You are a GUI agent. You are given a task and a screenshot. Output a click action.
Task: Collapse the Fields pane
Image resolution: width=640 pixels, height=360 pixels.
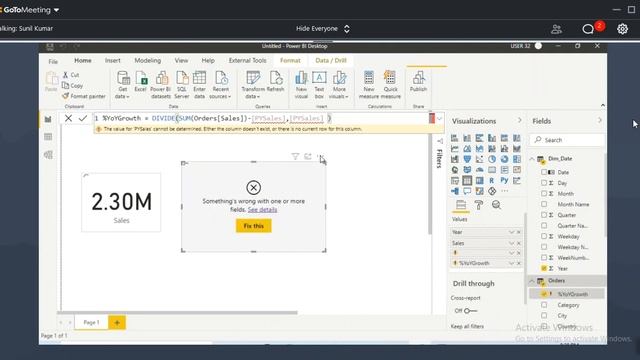tap(600, 120)
